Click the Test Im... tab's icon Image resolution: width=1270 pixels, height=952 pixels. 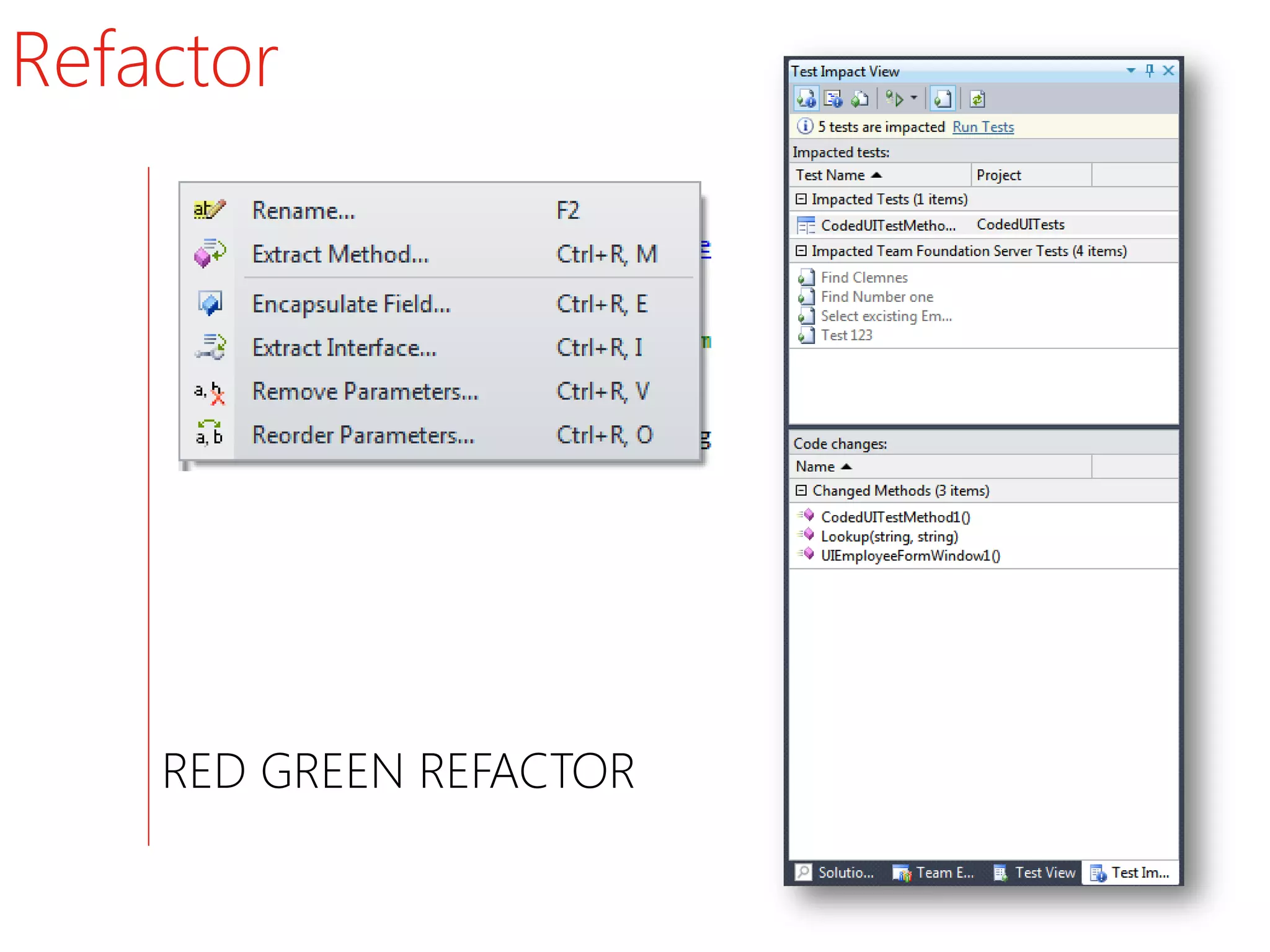[1098, 873]
